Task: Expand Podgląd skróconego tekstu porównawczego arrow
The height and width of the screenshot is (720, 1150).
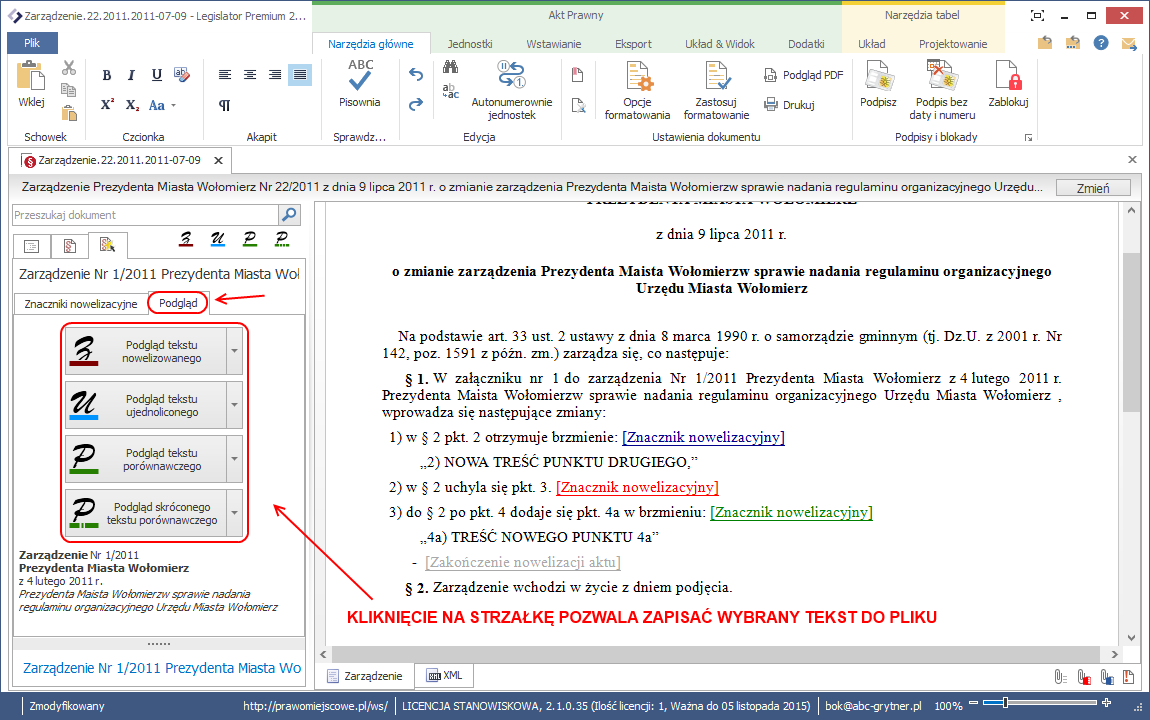Action: coord(235,513)
